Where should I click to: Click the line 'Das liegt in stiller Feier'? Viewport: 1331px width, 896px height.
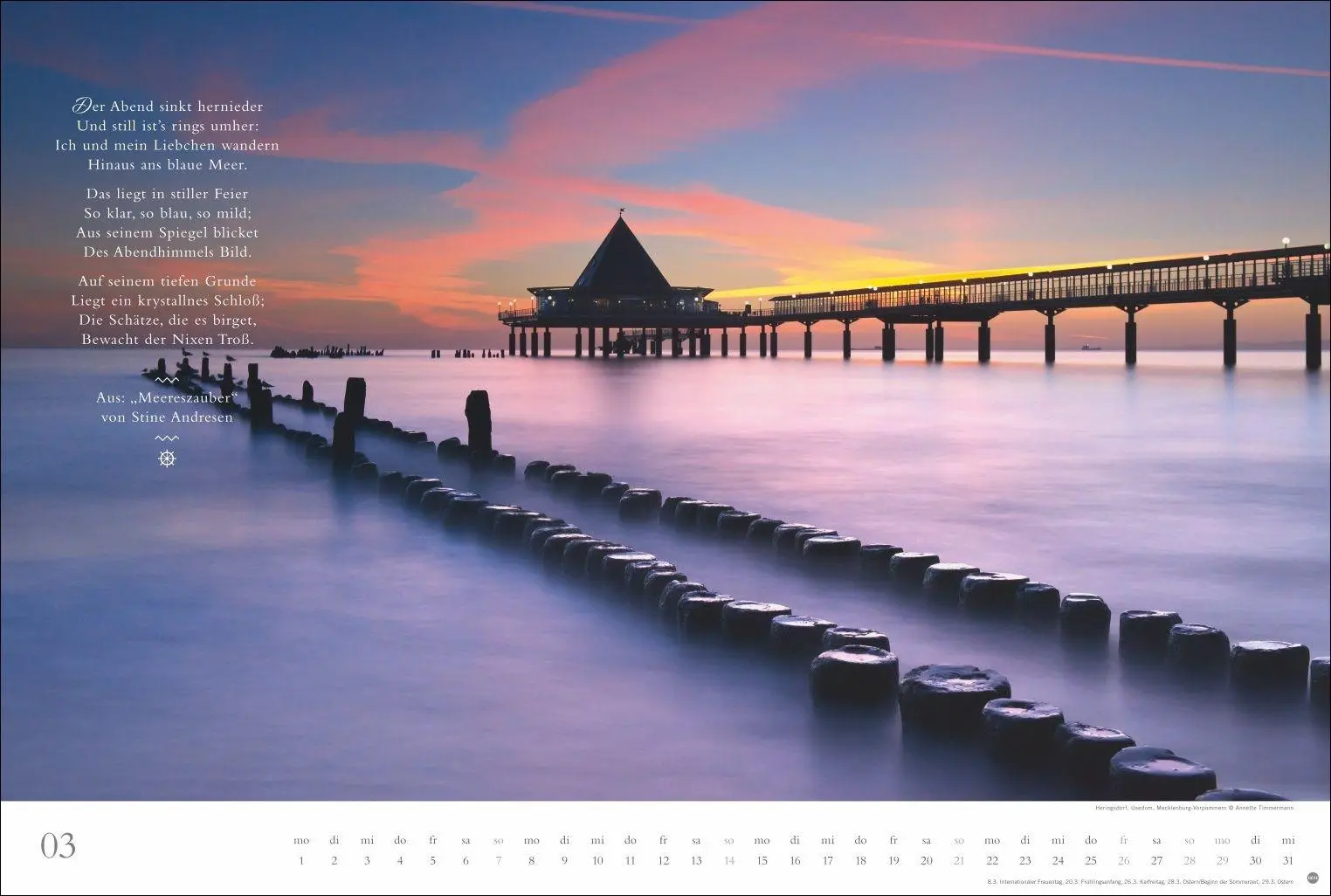(167, 194)
